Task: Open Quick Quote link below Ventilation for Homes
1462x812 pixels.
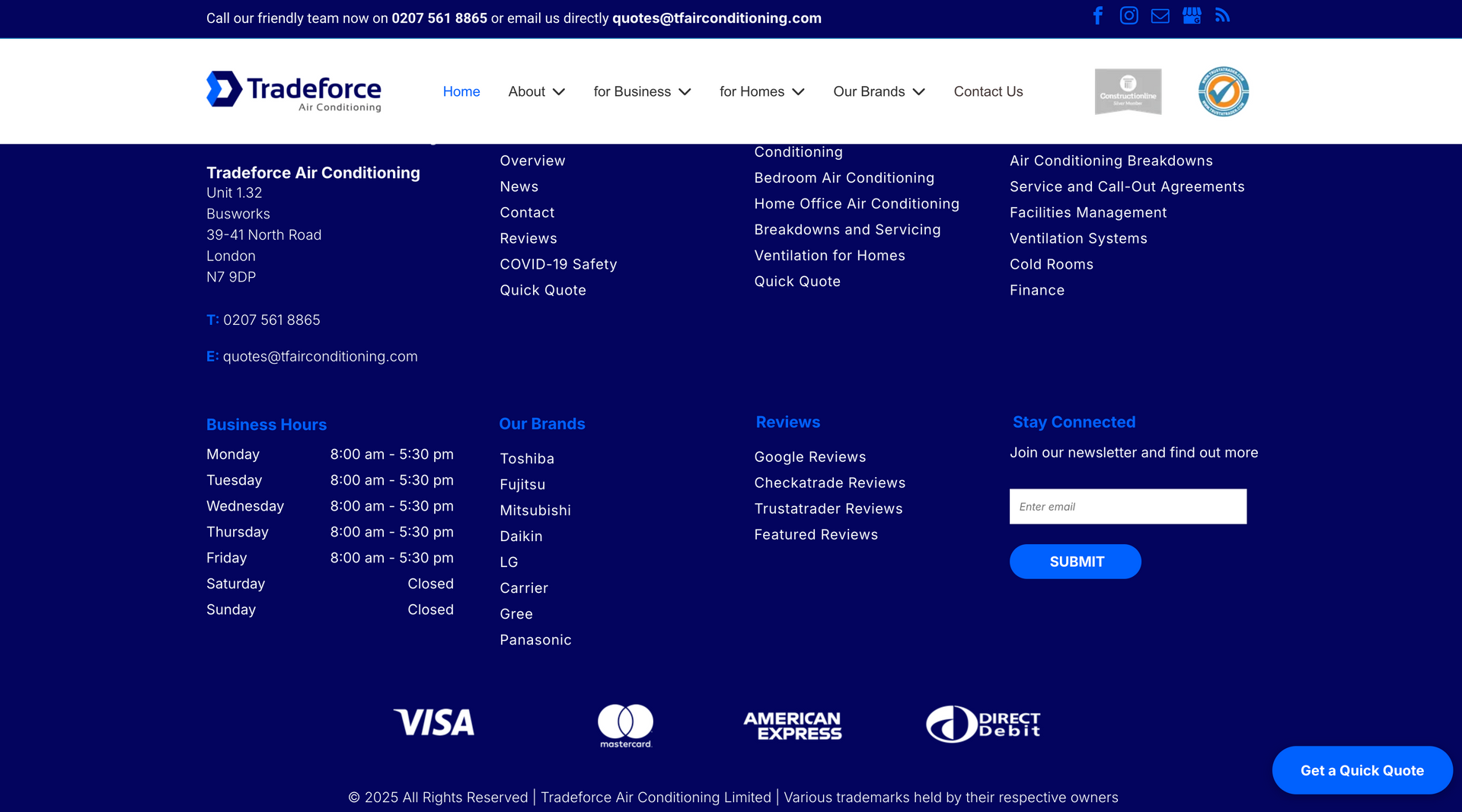Action: (797, 282)
